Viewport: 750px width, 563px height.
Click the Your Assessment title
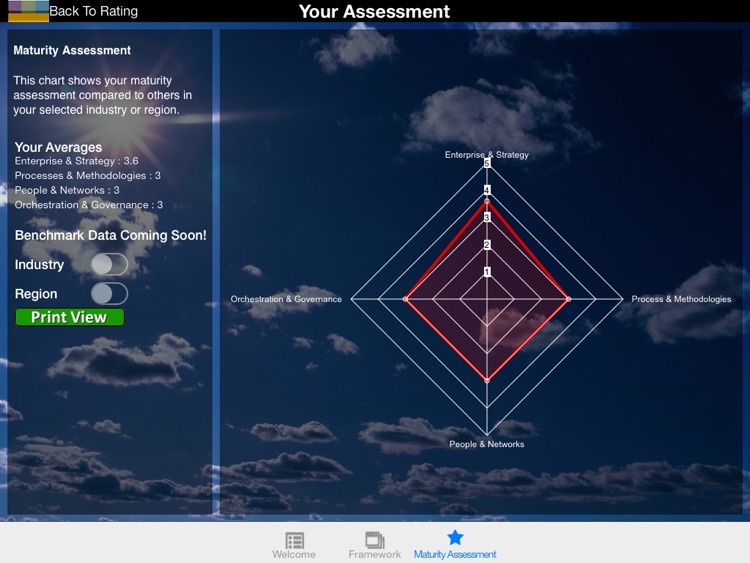[374, 11]
